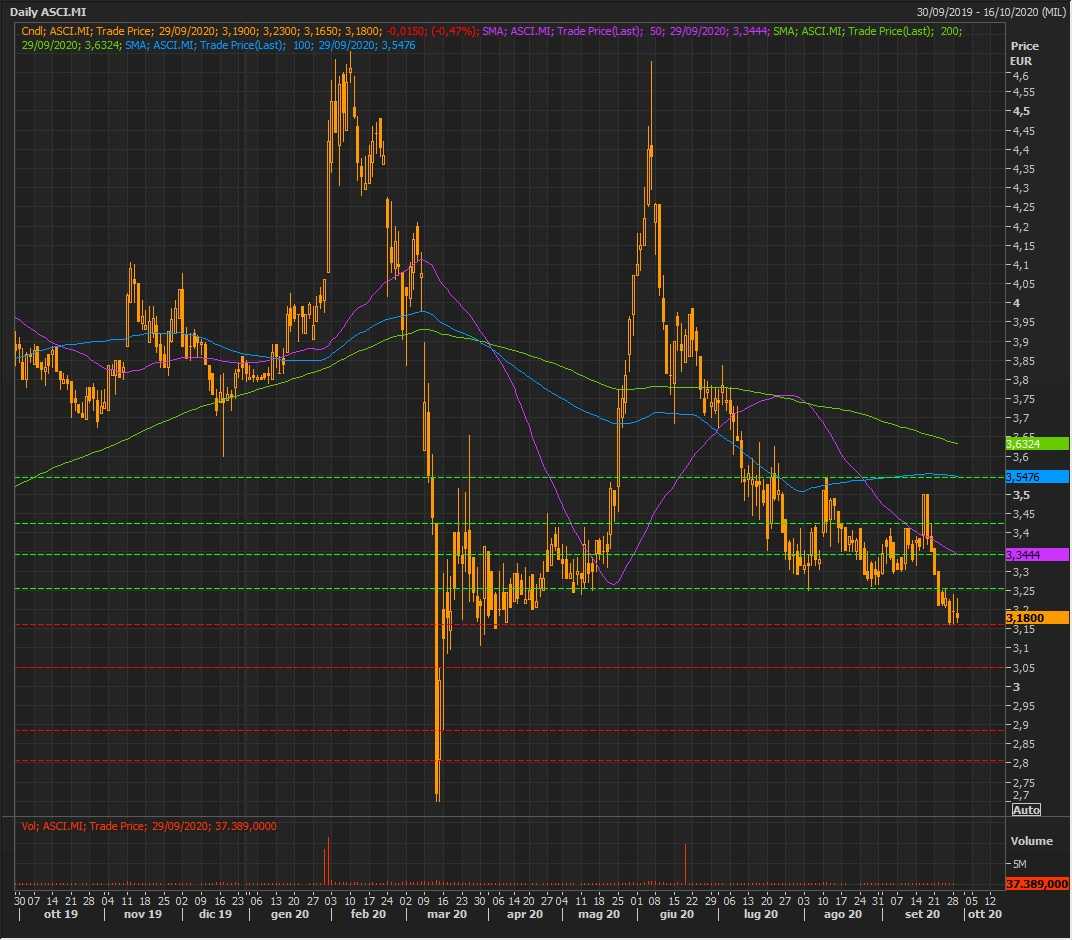Click the 4,5 level on price axis

pyautogui.click(x=1021, y=111)
